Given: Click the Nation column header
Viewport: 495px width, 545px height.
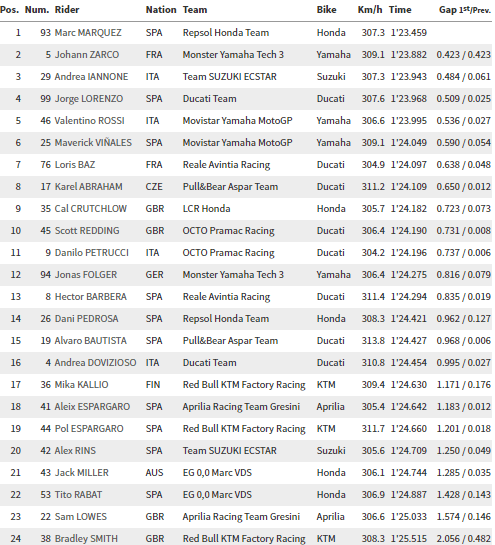Looking at the screenshot, I should tap(161, 9).
